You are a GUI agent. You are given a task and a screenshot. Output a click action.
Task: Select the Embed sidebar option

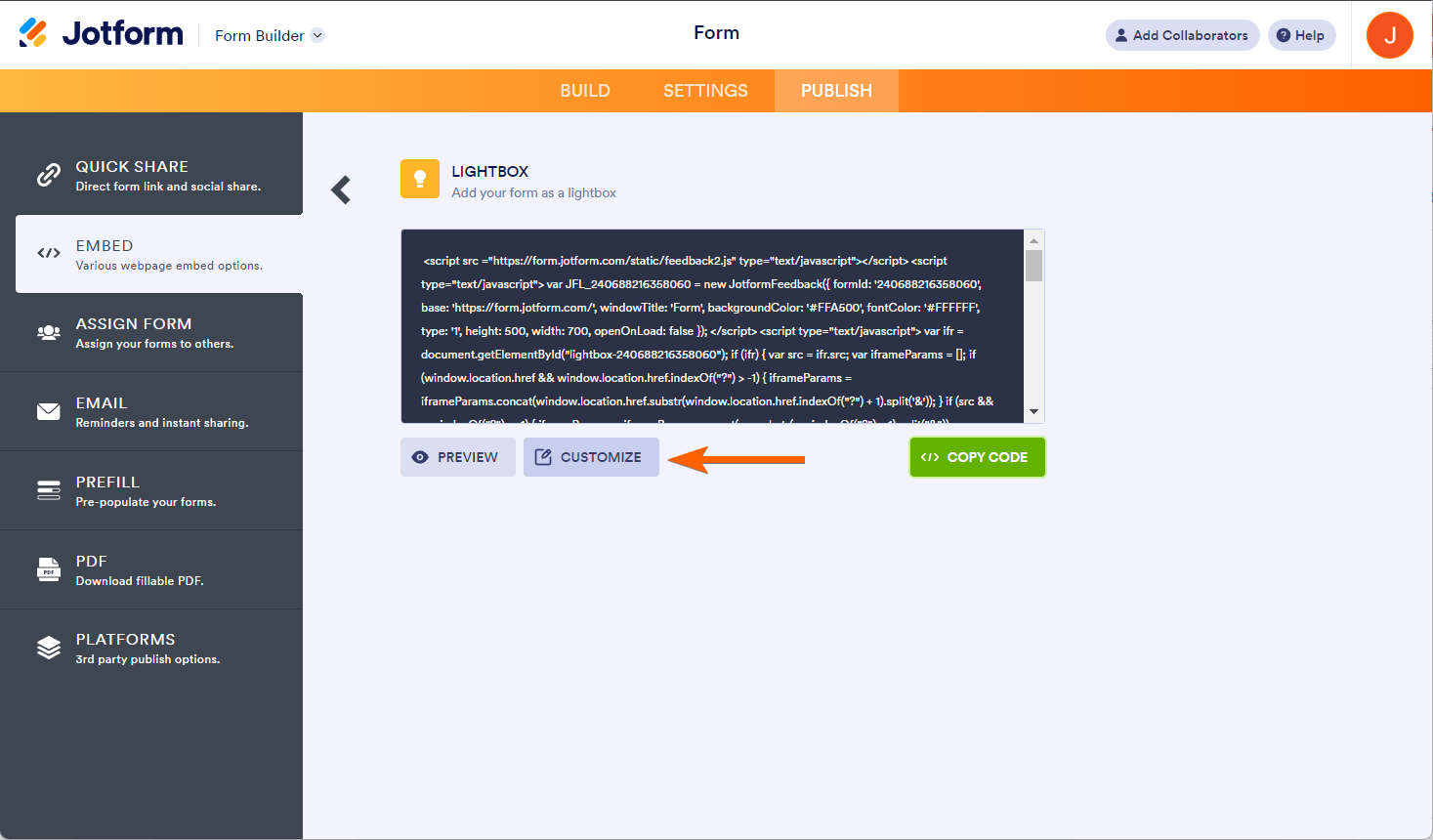click(159, 254)
